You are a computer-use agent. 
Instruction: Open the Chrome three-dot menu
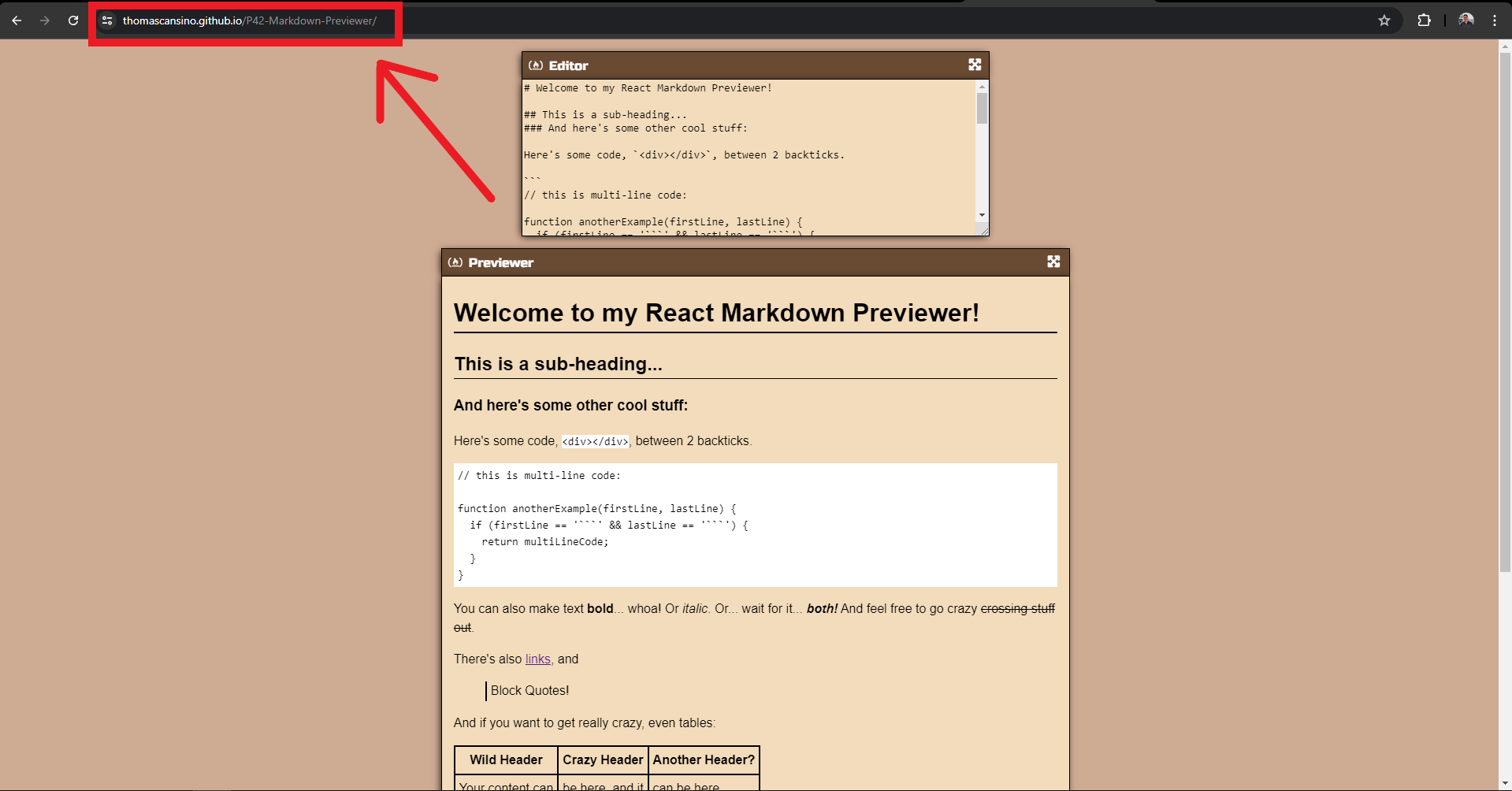(x=1495, y=20)
